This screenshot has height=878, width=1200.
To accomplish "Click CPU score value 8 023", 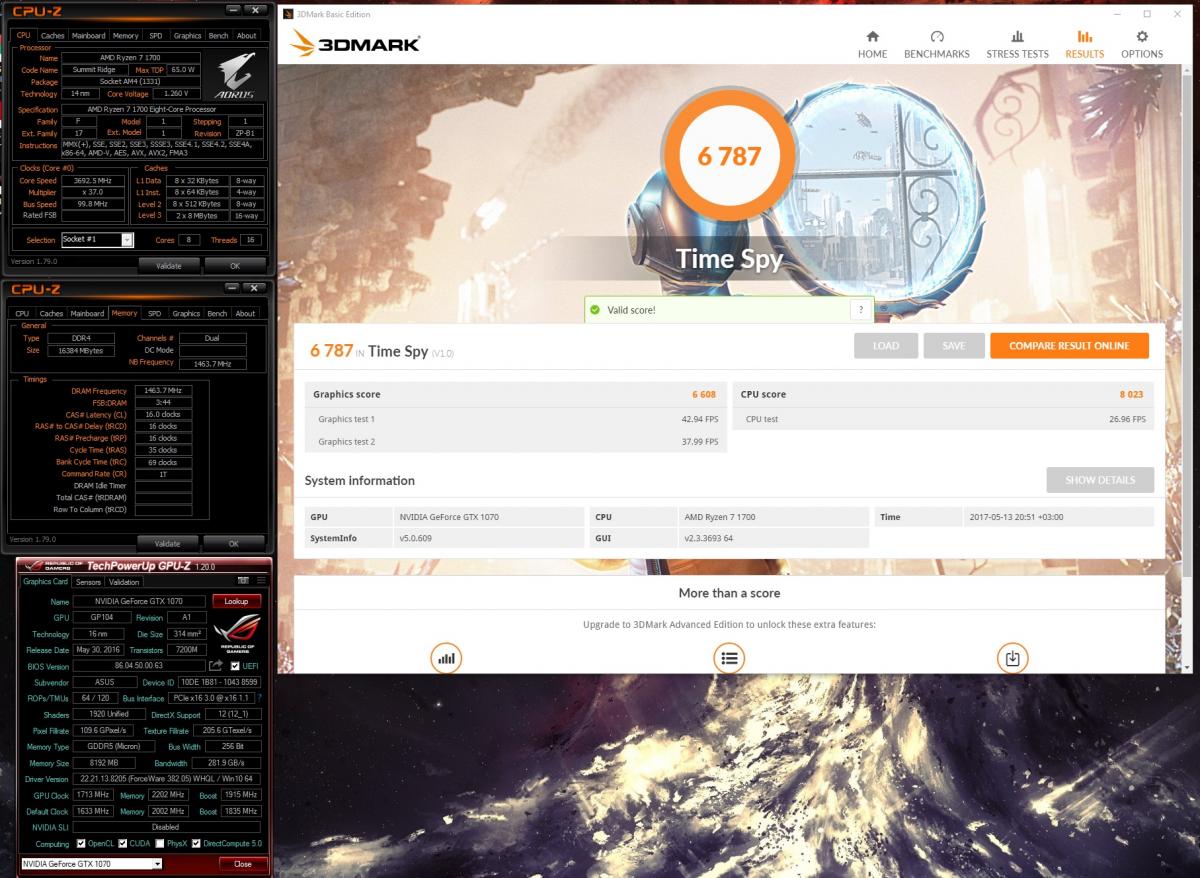I will coord(1131,395).
